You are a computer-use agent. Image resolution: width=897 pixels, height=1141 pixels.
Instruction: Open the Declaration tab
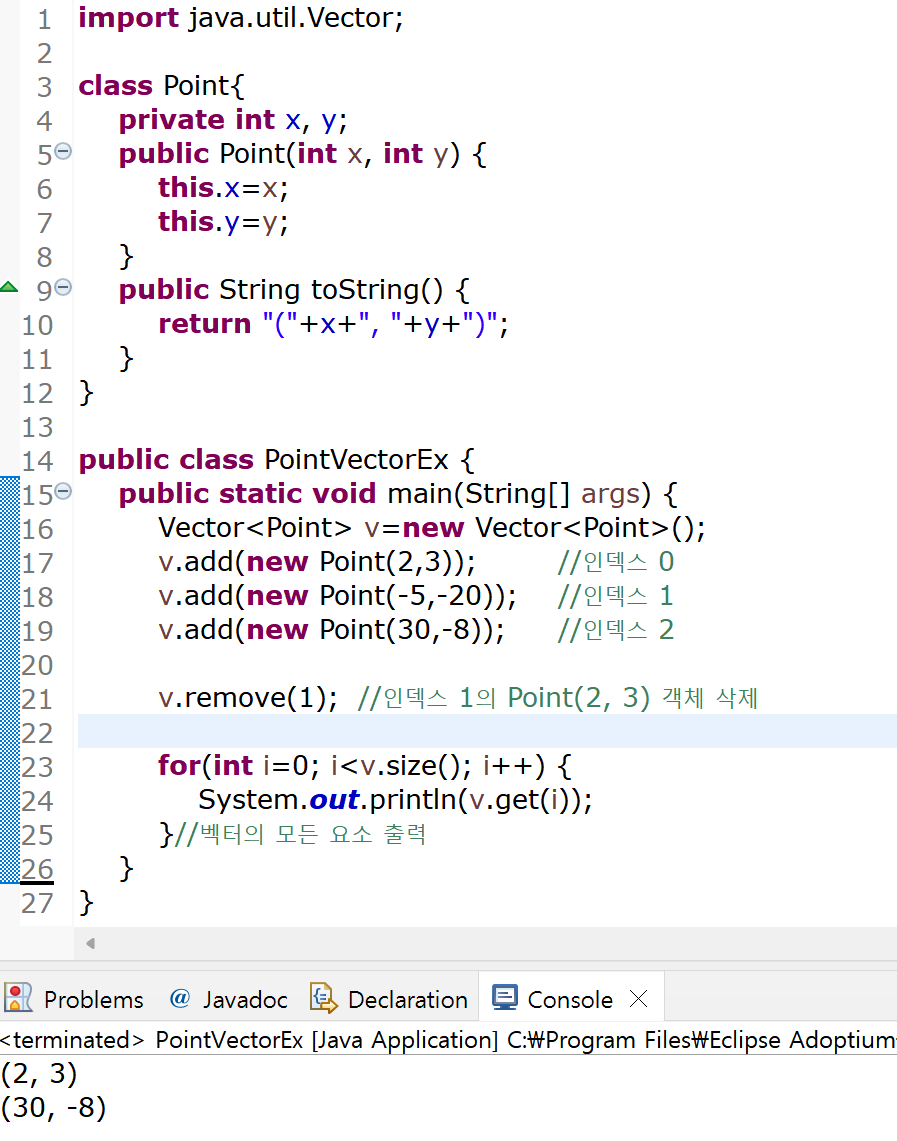pos(389,999)
